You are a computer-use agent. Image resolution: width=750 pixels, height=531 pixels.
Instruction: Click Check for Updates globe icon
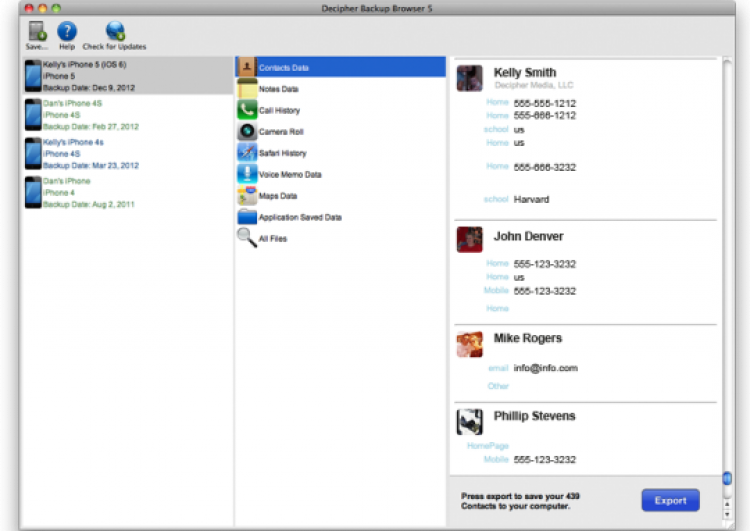click(x=115, y=31)
